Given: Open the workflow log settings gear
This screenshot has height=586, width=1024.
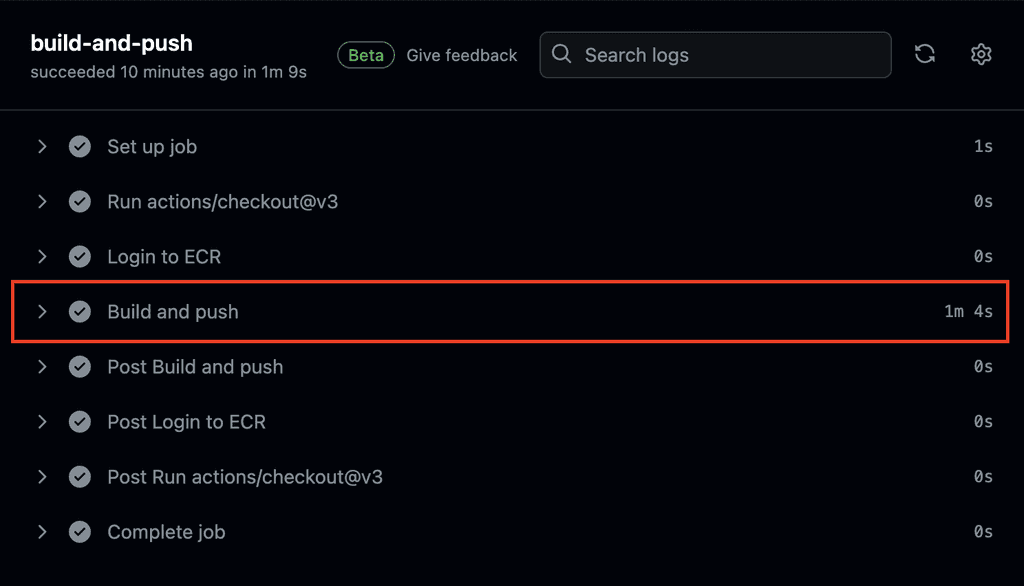Looking at the screenshot, I should click(981, 55).
